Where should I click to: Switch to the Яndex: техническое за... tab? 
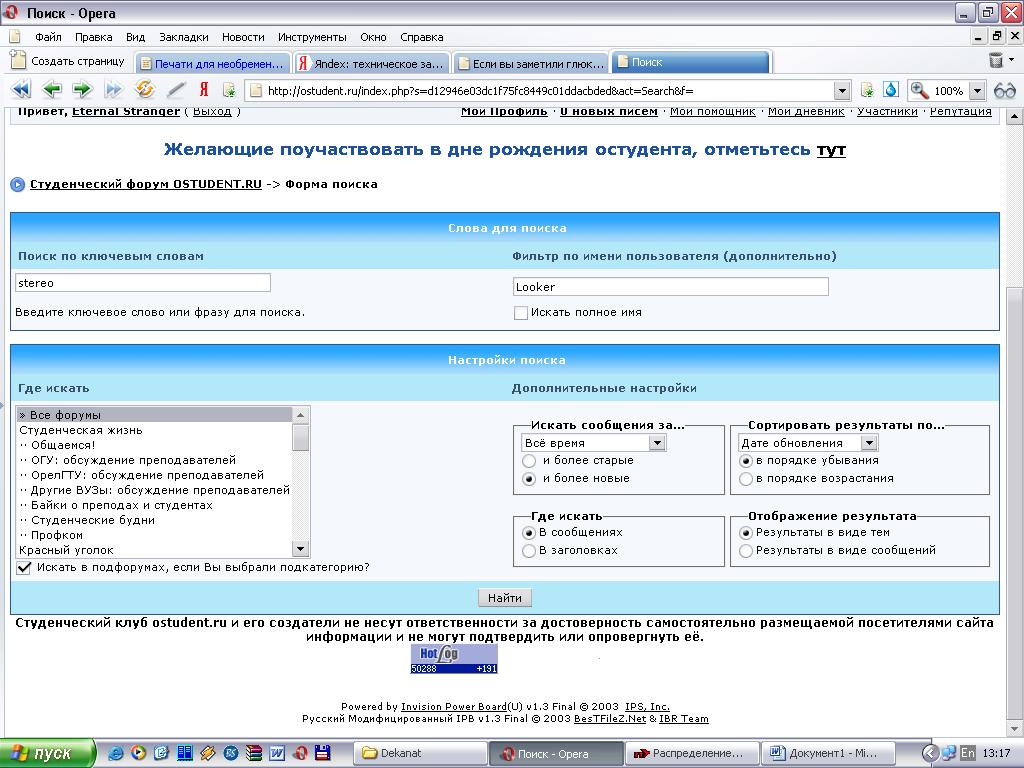coord(371,63)
